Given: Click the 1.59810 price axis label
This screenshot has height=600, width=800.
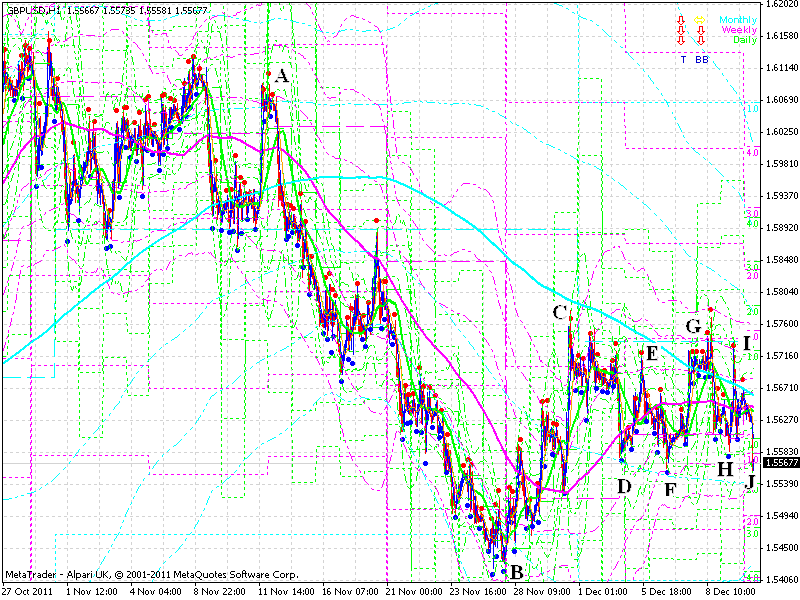Looking at the screenshot, I should pyautogui.click(x=782, y=164).
